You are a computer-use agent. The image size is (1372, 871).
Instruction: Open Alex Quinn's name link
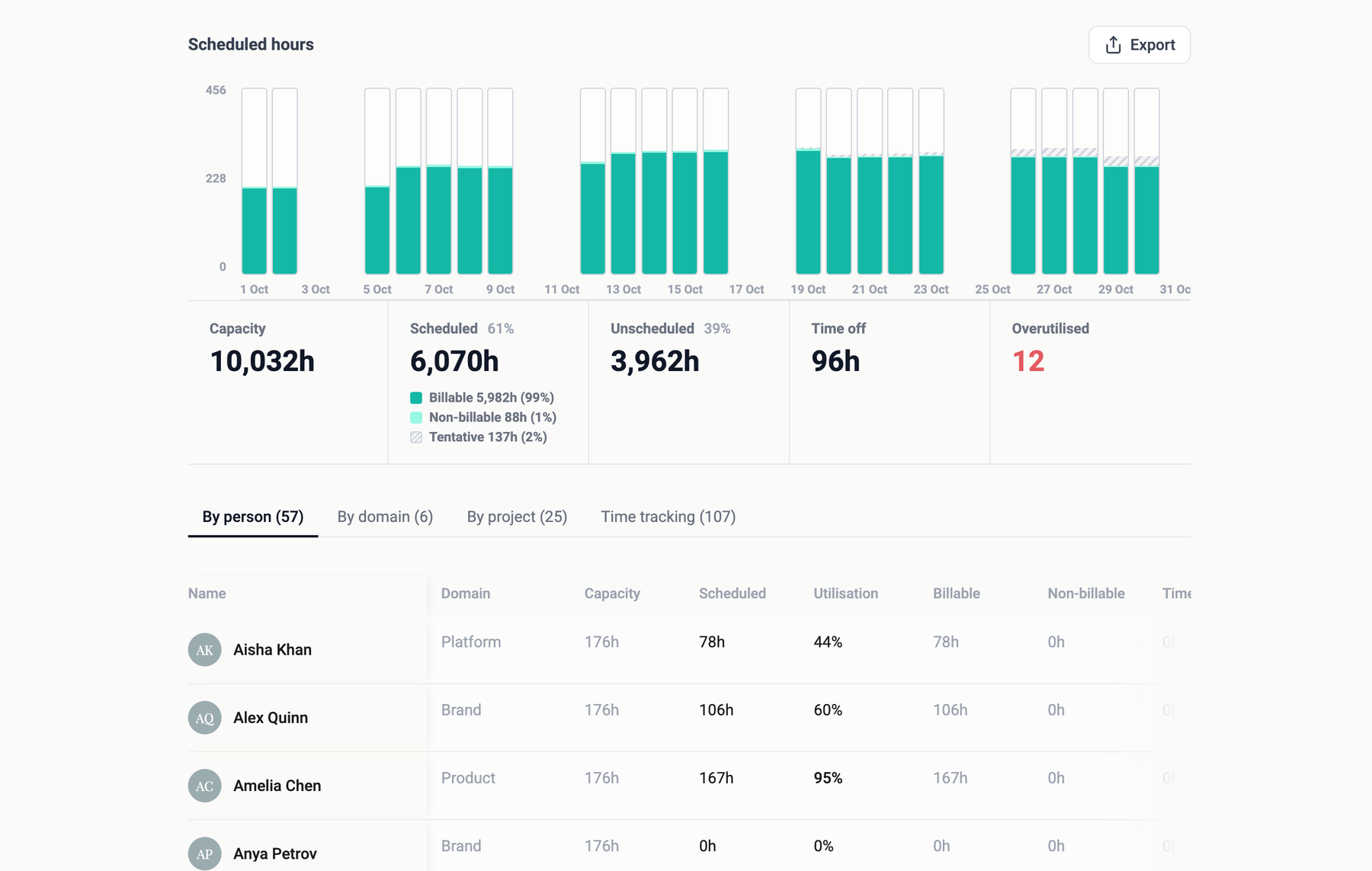pyautogui.click(x=271, y=718)
